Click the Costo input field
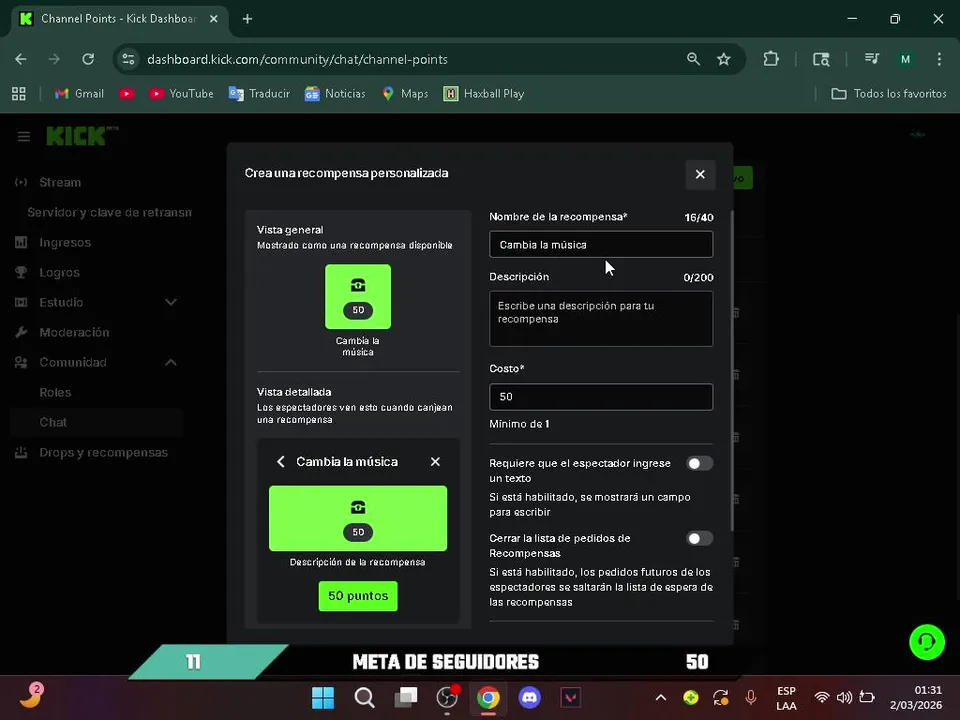Image resolution: width=960 pixels, height=720 pixels. tap(601, 397)
